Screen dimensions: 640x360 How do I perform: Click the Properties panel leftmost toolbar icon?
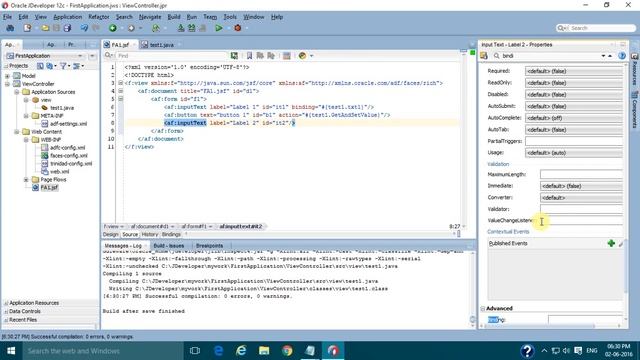[x=484, y=56]
